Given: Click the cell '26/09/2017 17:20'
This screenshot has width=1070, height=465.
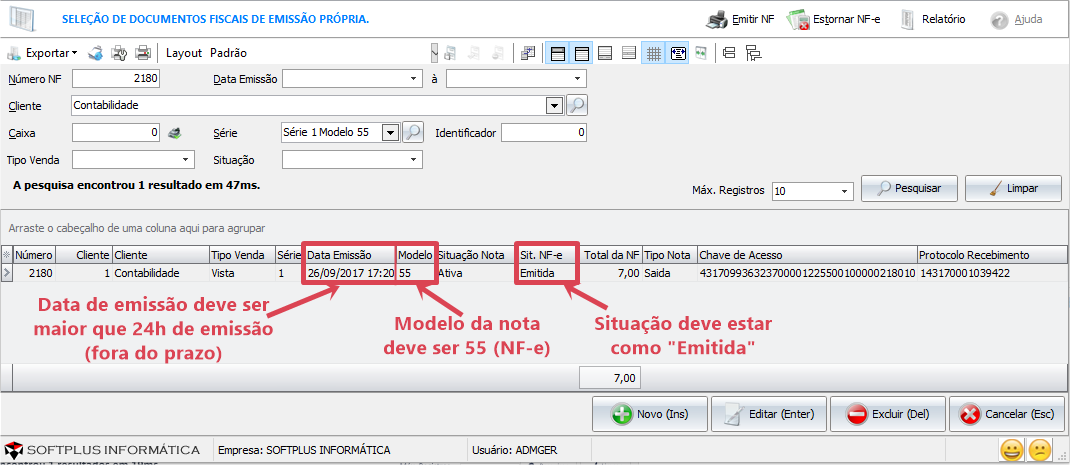Looking at the screenshot, I should point(350,273).
